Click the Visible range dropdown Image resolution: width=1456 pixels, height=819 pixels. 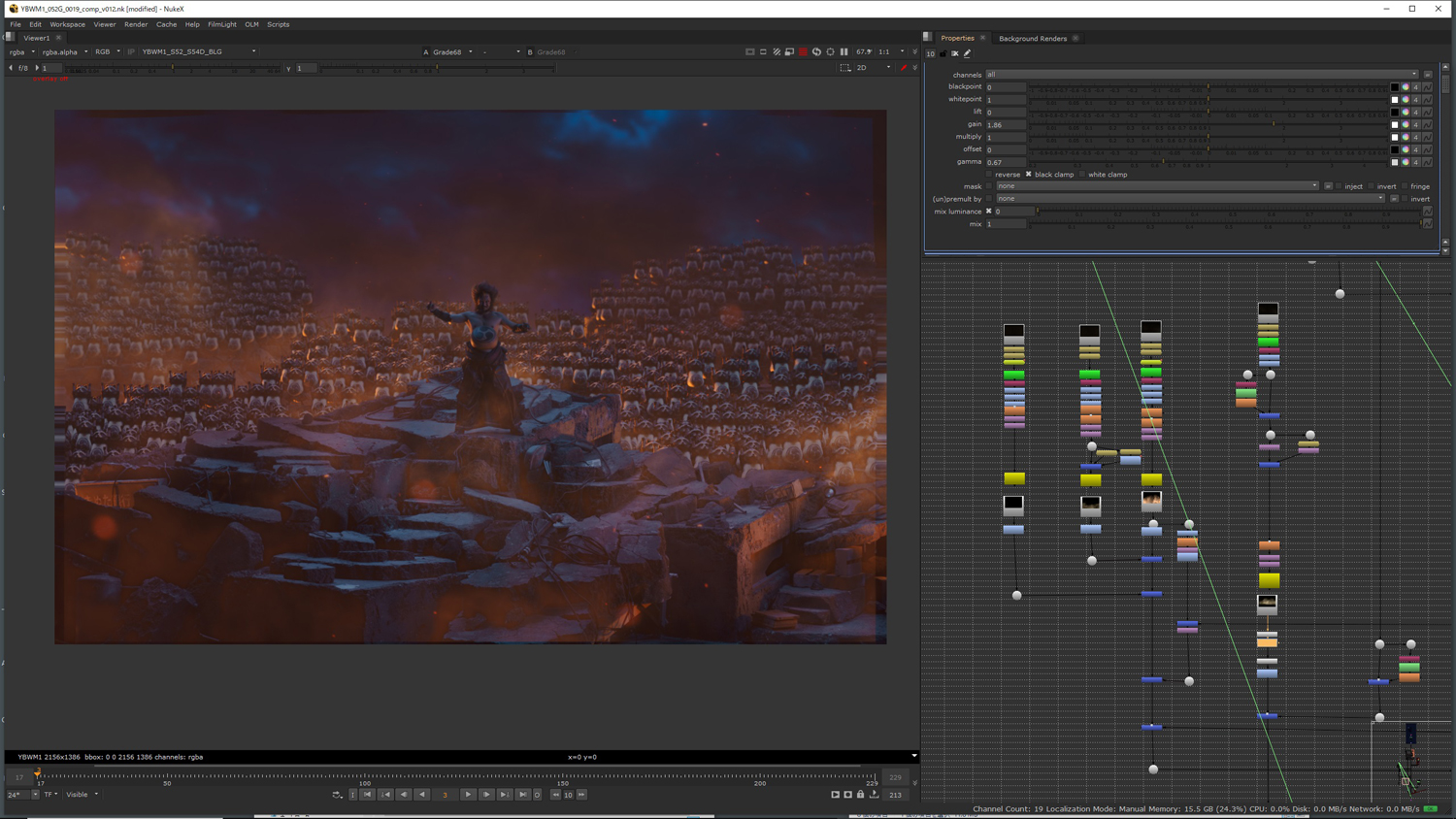click(x=82, y=795)
